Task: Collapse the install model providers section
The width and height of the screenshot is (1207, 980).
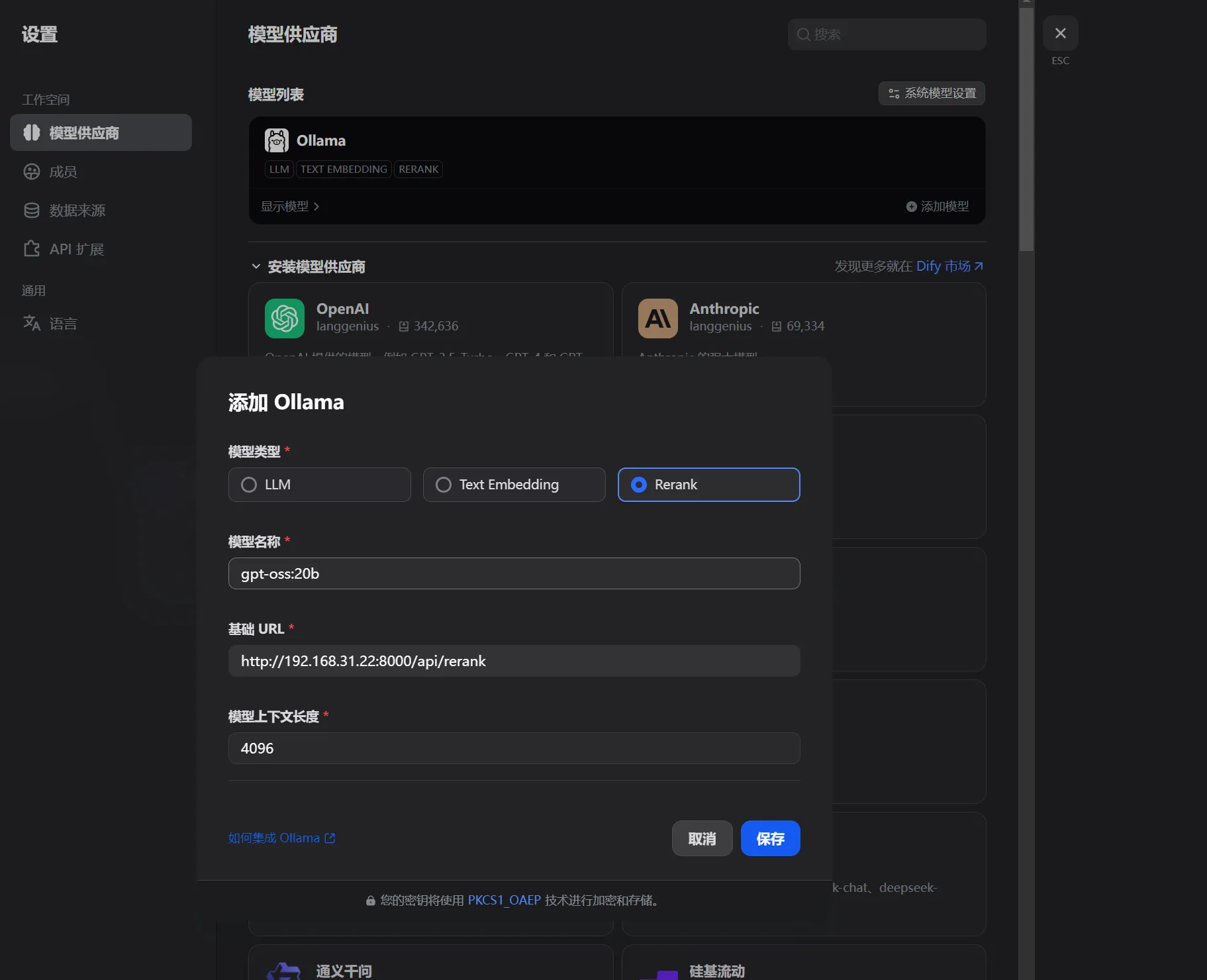Action: [x=256, y=266]
